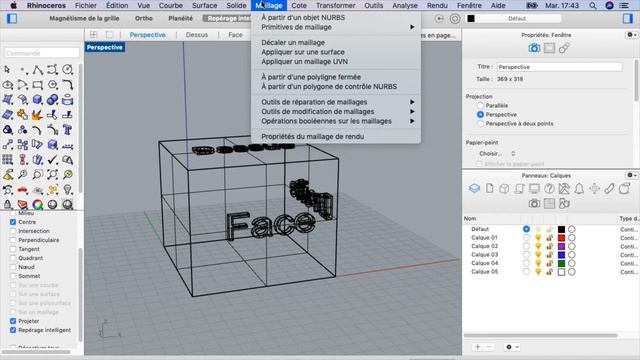The image size is (640, 360).
Task: Change black color swatch of Défaut layer
Action: point(562,229)
